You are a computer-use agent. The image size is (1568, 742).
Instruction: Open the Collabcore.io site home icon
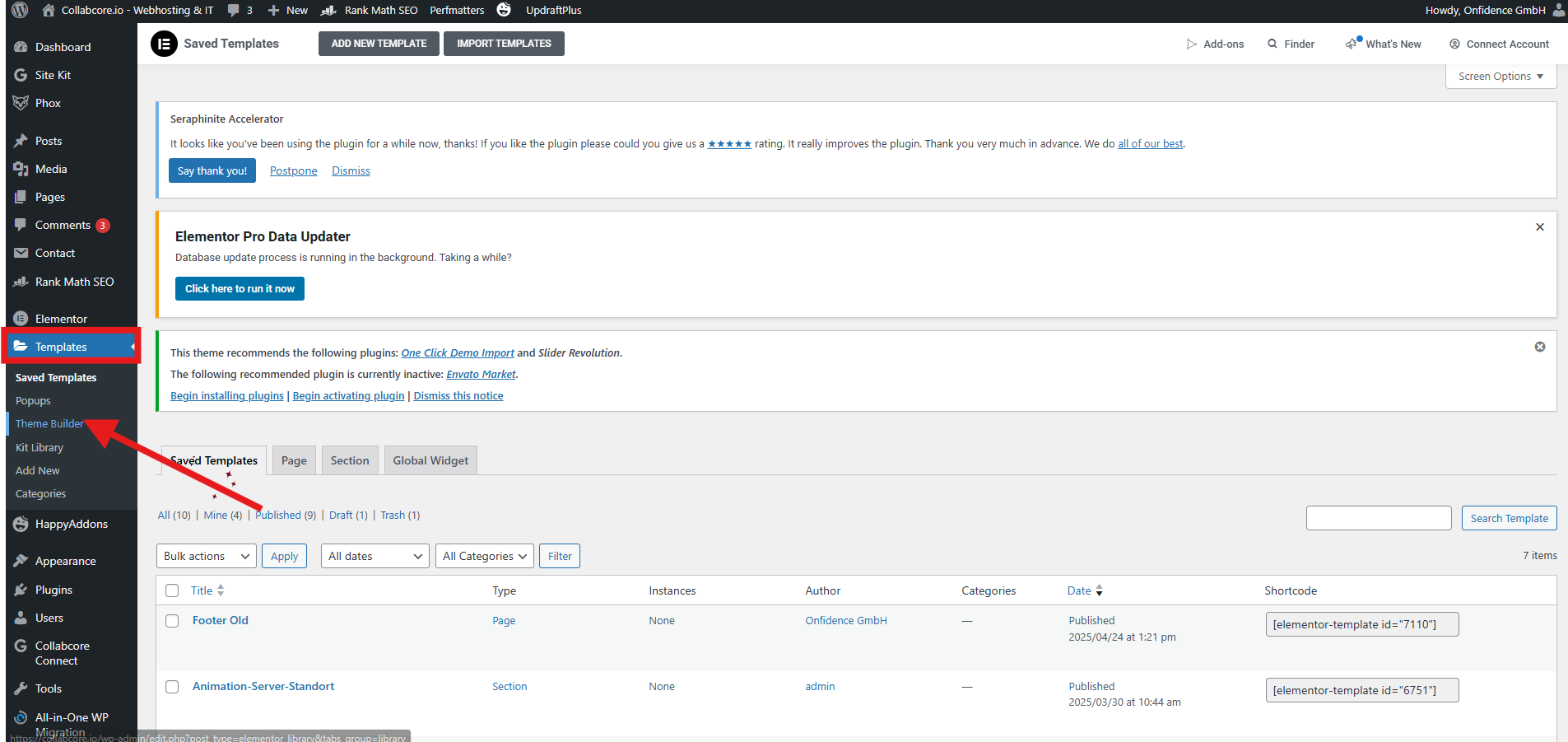click(x=49, y=10)
